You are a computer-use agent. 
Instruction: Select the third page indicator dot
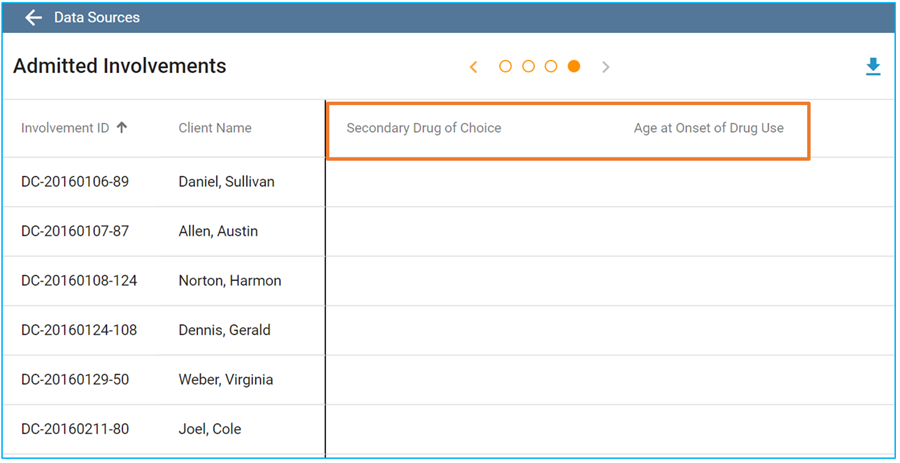pyautogui.click(x=551, y=67)
